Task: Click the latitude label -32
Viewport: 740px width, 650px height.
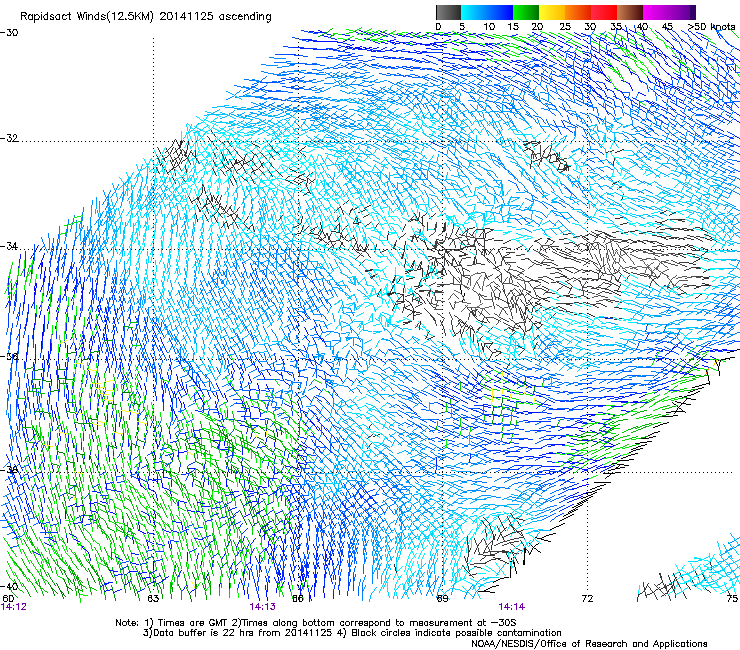Action: click(x=9, y=138)
